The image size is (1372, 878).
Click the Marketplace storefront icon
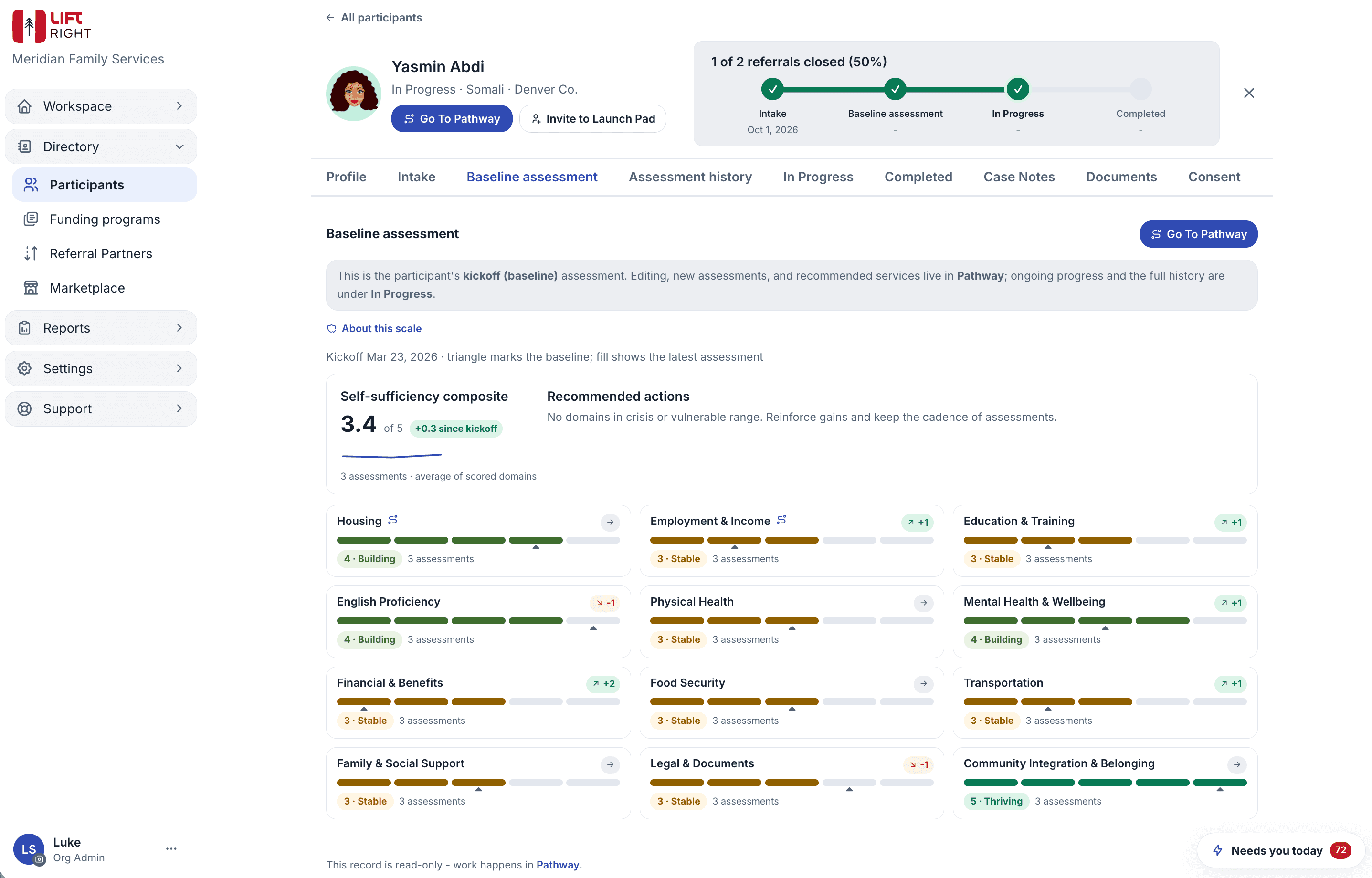[x=31, y=288]
